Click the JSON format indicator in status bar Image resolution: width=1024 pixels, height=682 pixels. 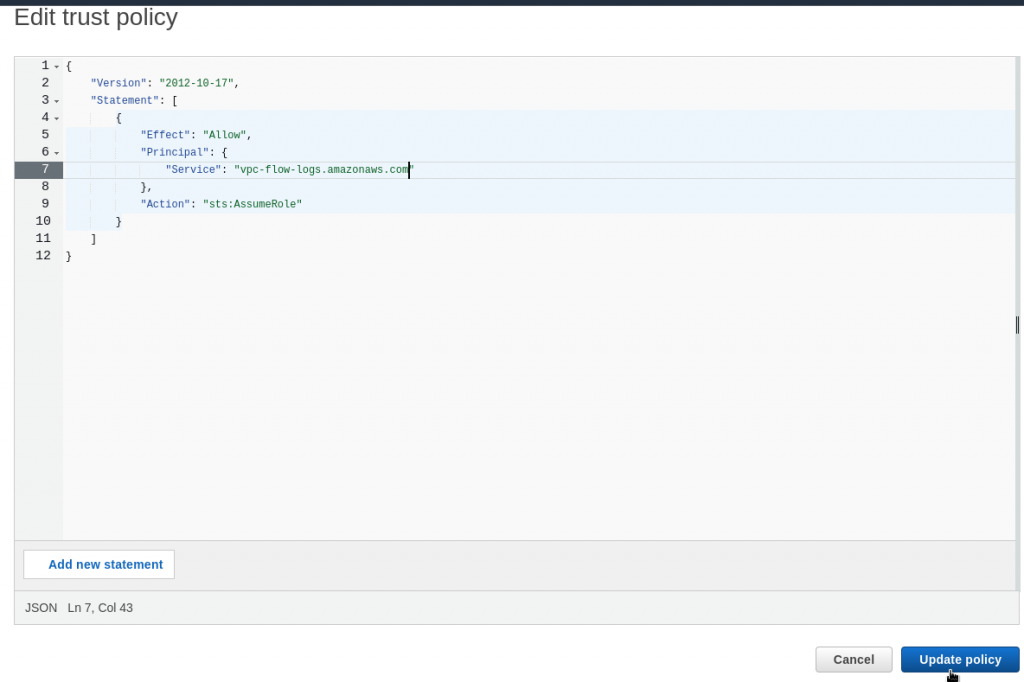(x=40, y=607)
